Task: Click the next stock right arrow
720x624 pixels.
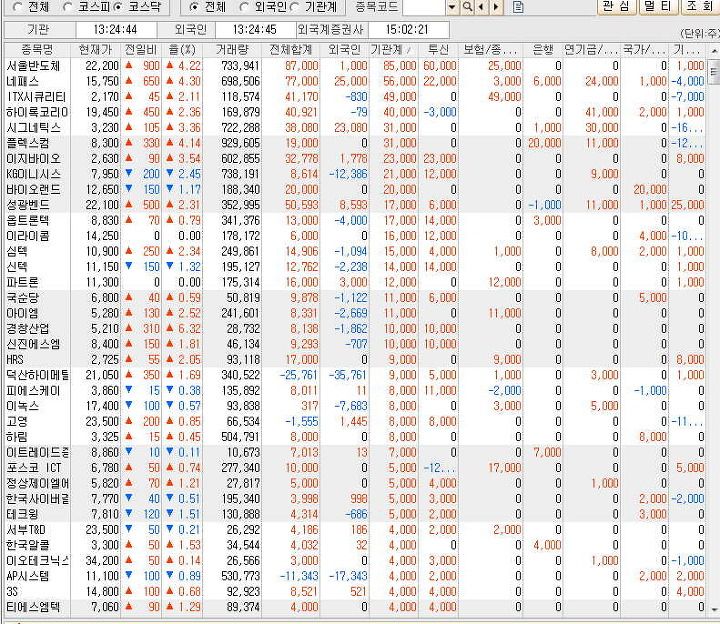Action: 496,7
